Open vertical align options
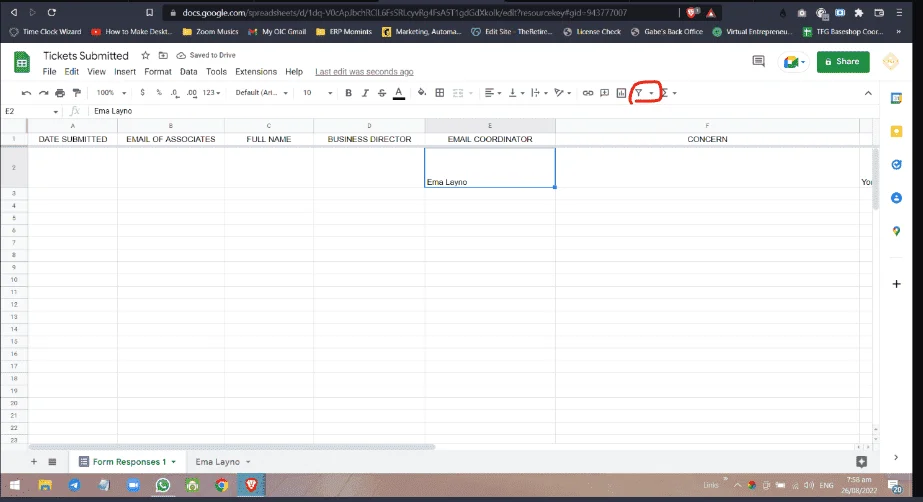This screenshot has height=502, width=923. pos(516,93)
